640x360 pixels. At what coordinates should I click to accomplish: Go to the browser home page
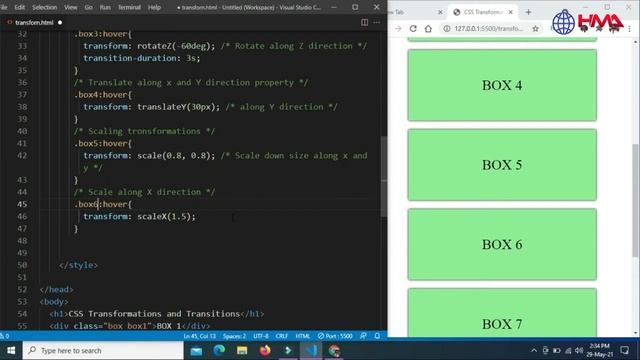click(428, 29)
